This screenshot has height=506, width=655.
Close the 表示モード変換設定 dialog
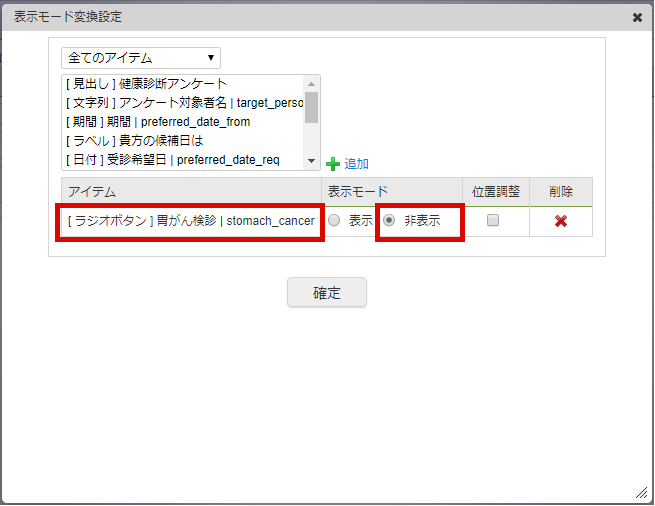point(637,18)
